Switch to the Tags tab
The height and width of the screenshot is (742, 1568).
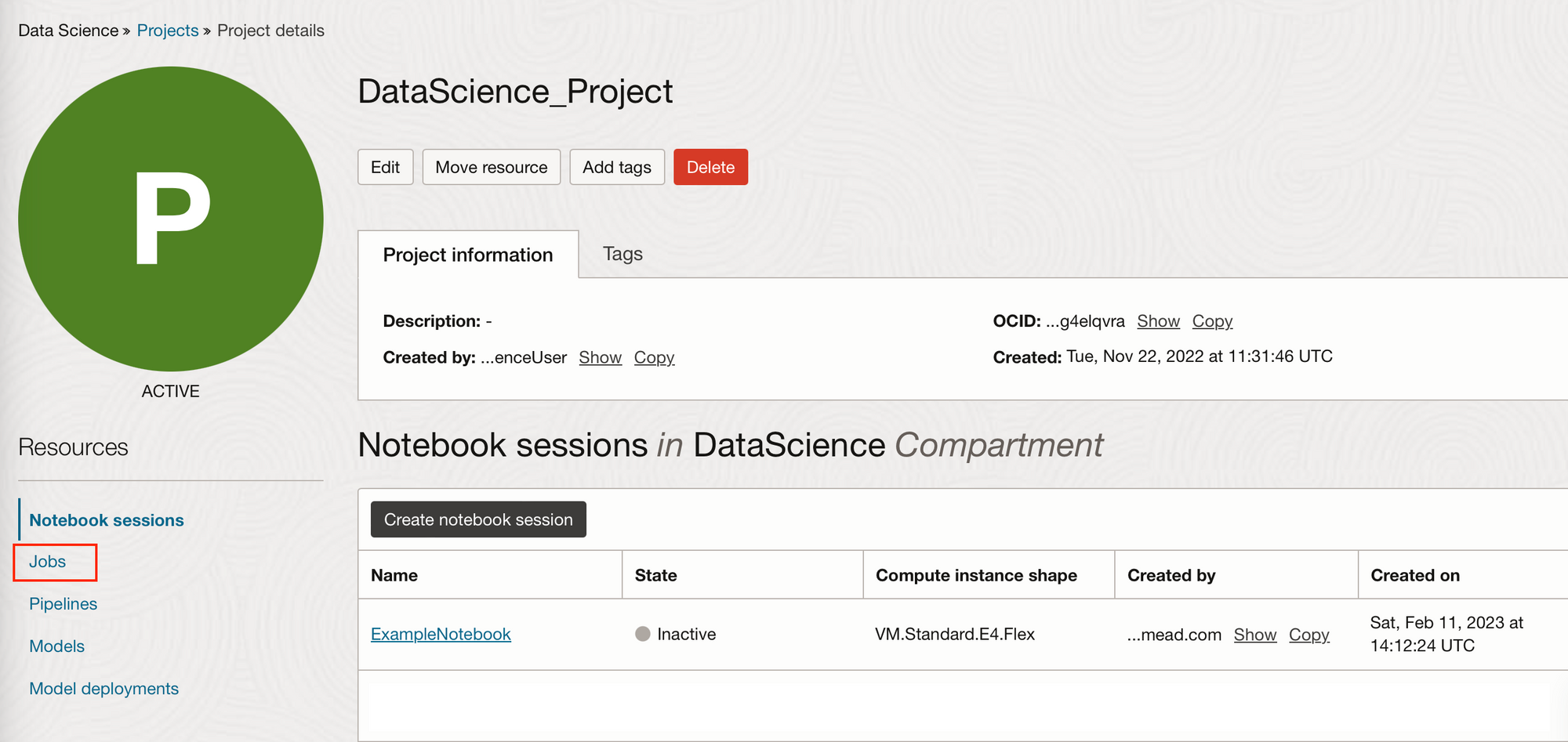[x=622, y=254]
